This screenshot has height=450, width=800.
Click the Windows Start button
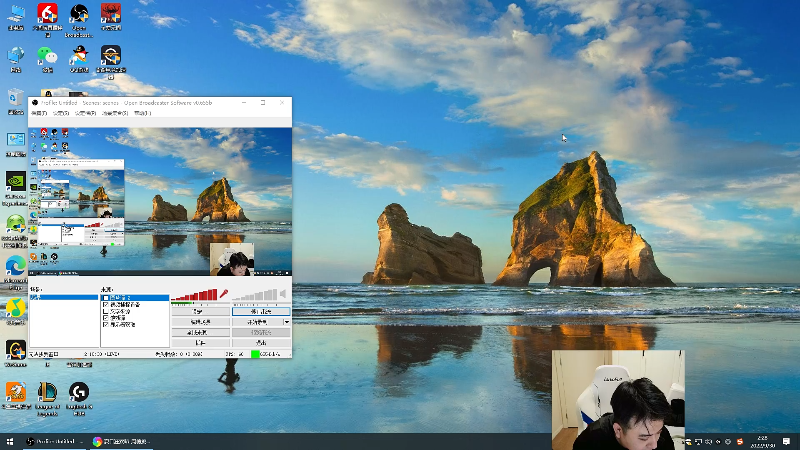(x=10, y=441)
